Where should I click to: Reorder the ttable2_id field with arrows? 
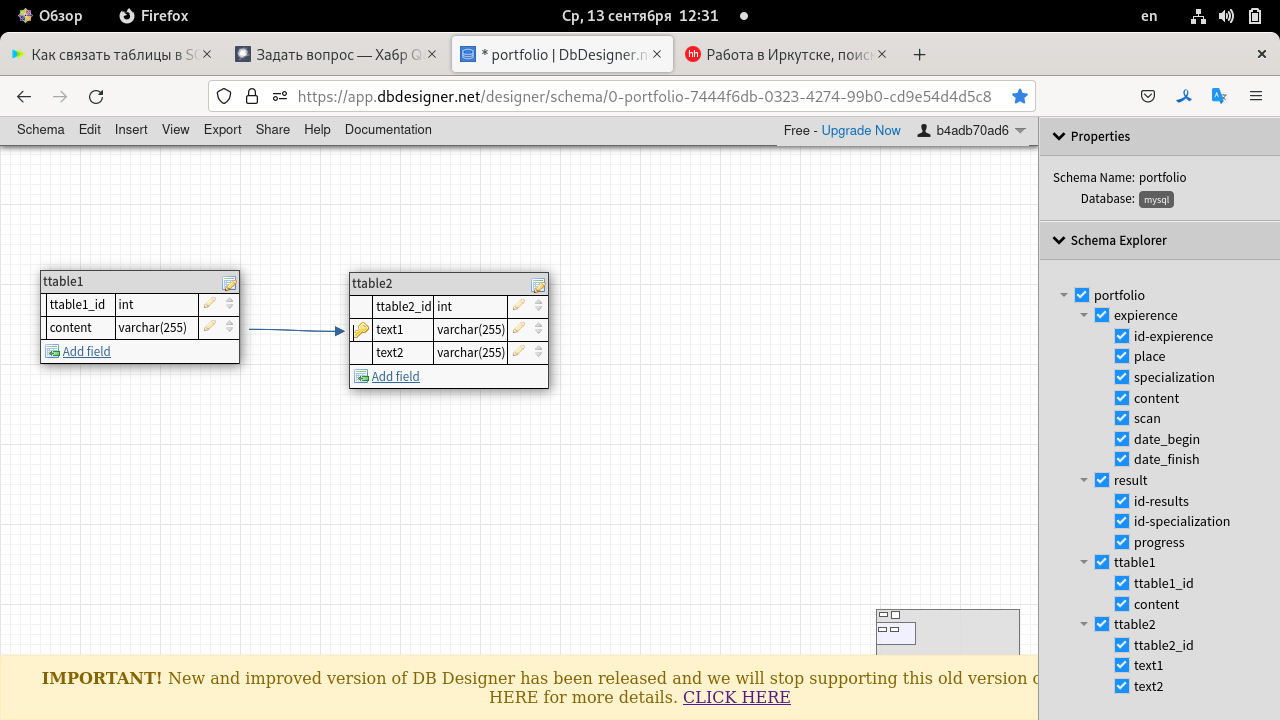point(539,306)
